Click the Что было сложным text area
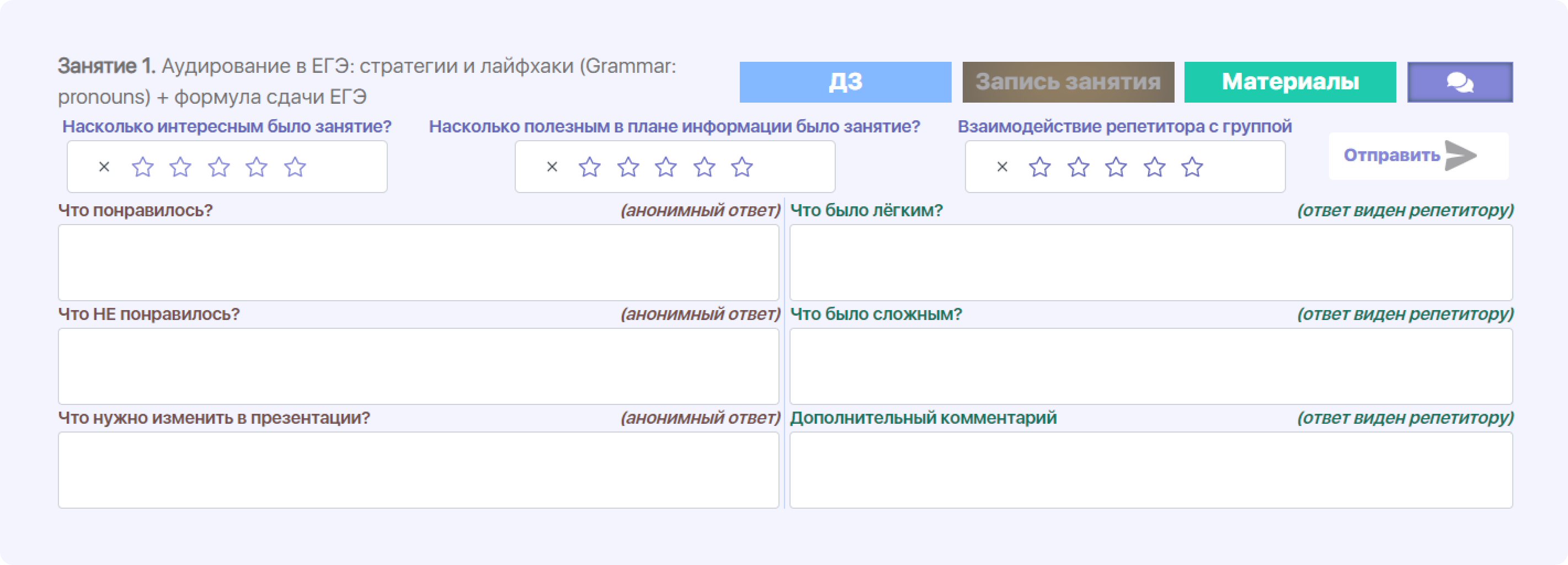 [1150, 366]
